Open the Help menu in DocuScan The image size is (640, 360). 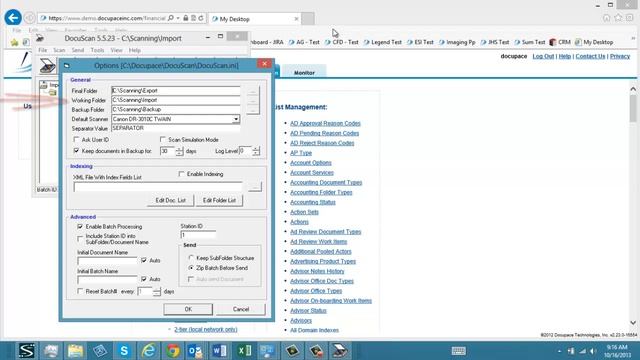(x=135, y=50)
